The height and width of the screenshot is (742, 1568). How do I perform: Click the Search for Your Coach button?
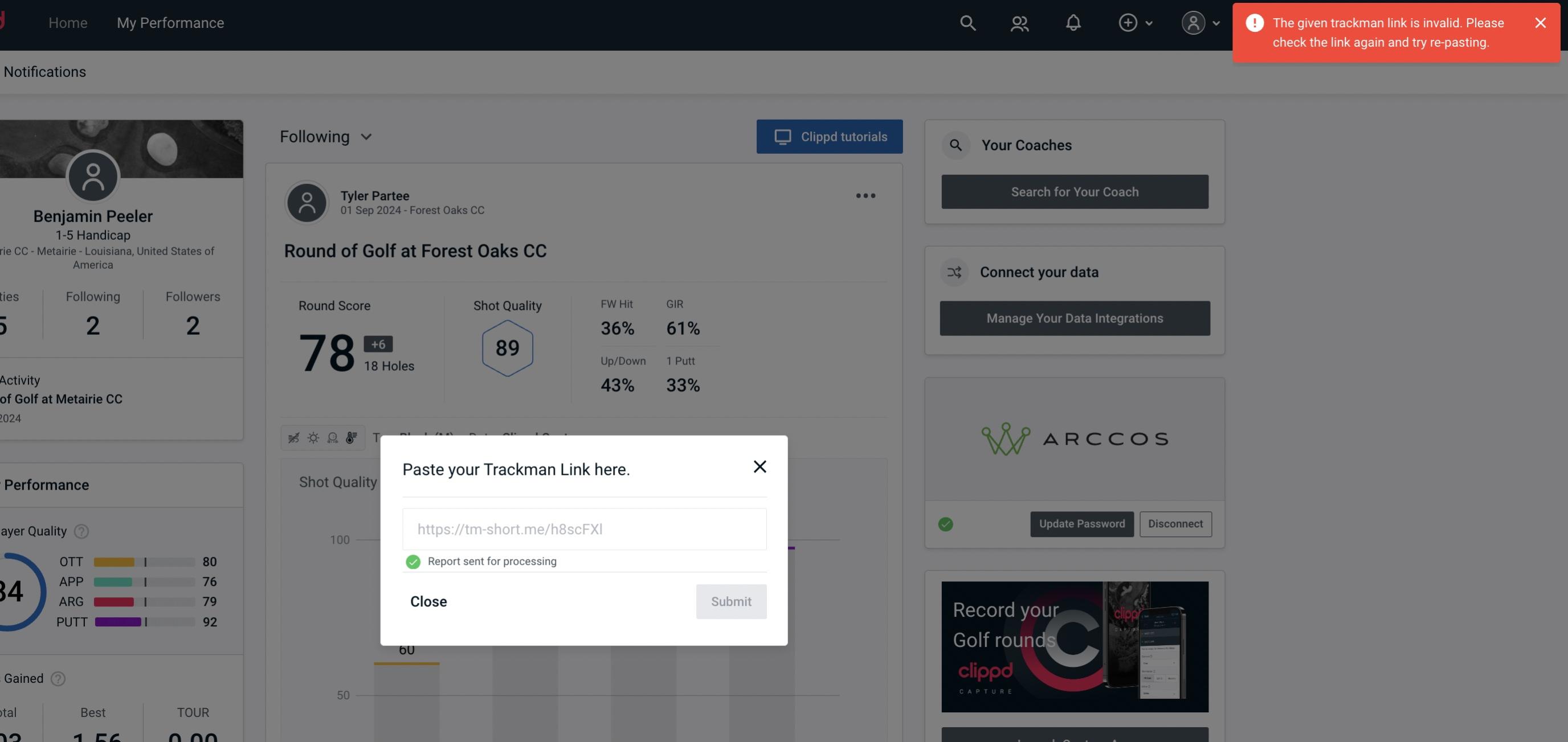(x=1074, y=191)
